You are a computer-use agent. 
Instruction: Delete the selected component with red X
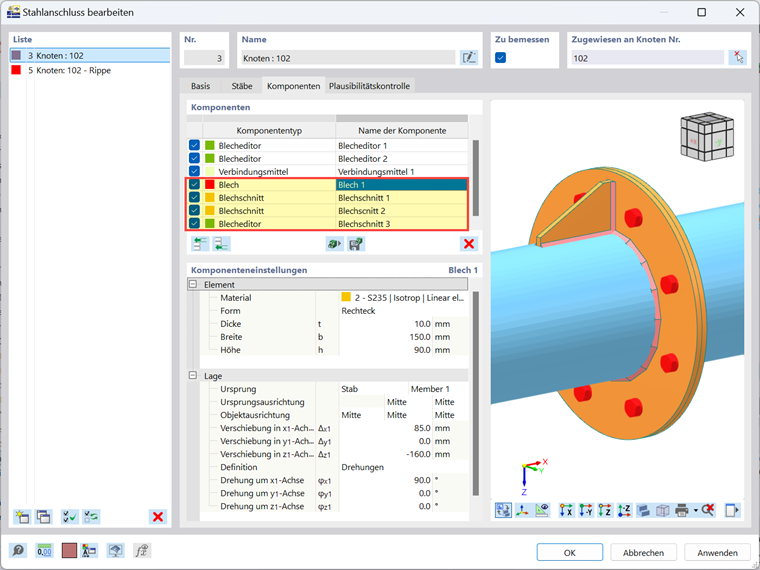click(469, 243)
